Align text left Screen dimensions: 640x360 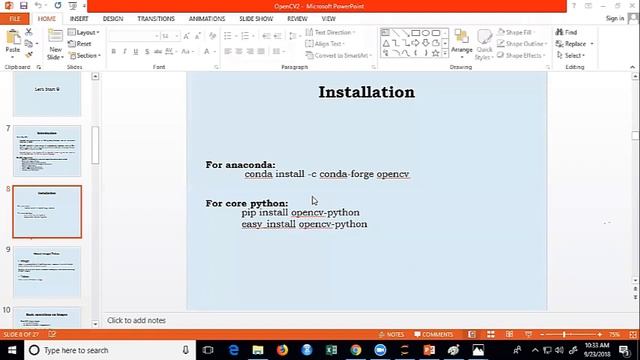coord(228,51)
